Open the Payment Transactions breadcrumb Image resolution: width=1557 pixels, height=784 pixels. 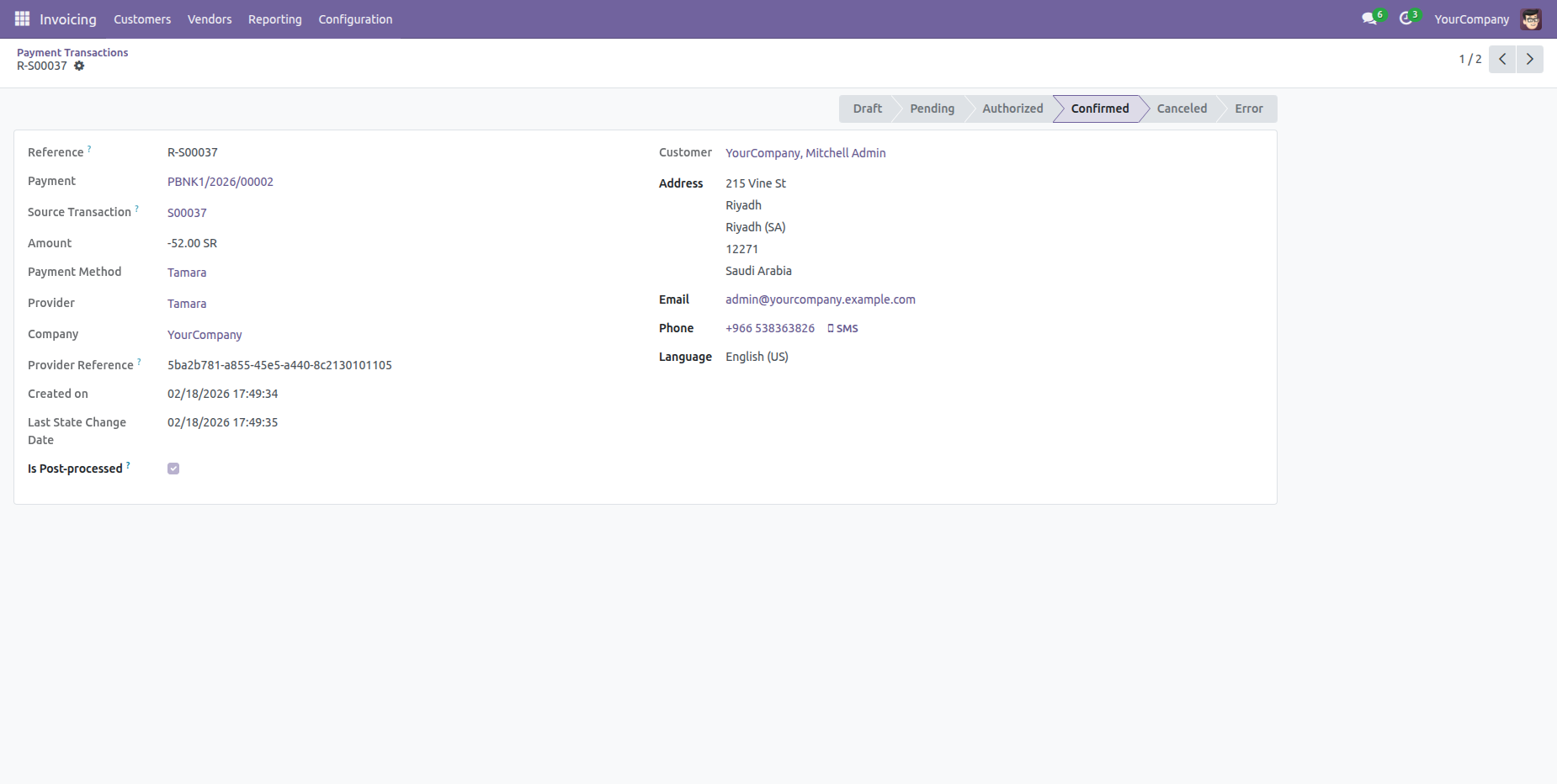(x=72, y=52)
